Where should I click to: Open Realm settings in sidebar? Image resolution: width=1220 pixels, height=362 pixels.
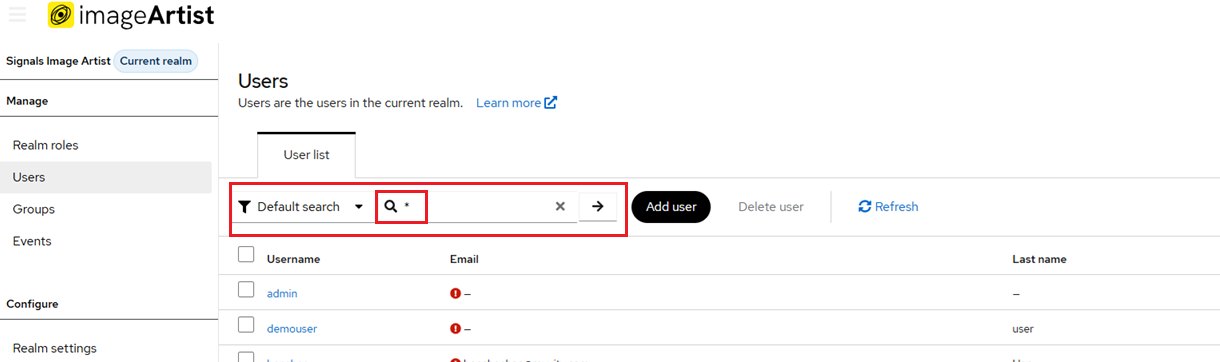[55, 348]
